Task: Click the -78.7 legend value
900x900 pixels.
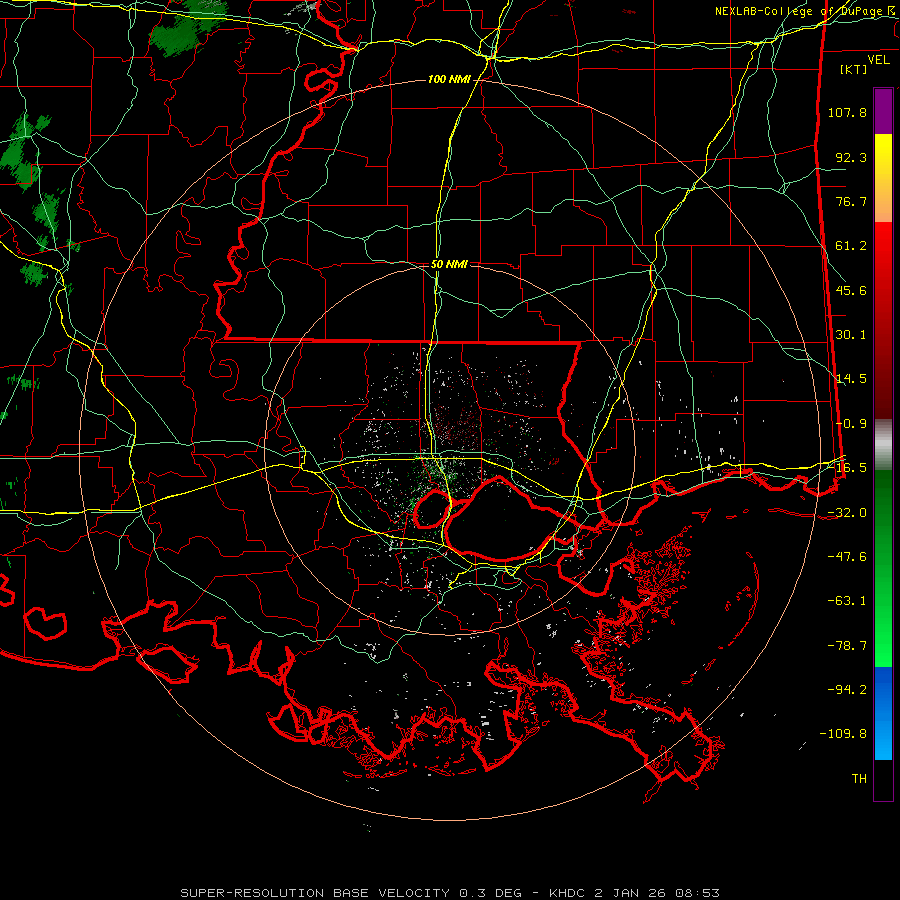Action: 847,646
